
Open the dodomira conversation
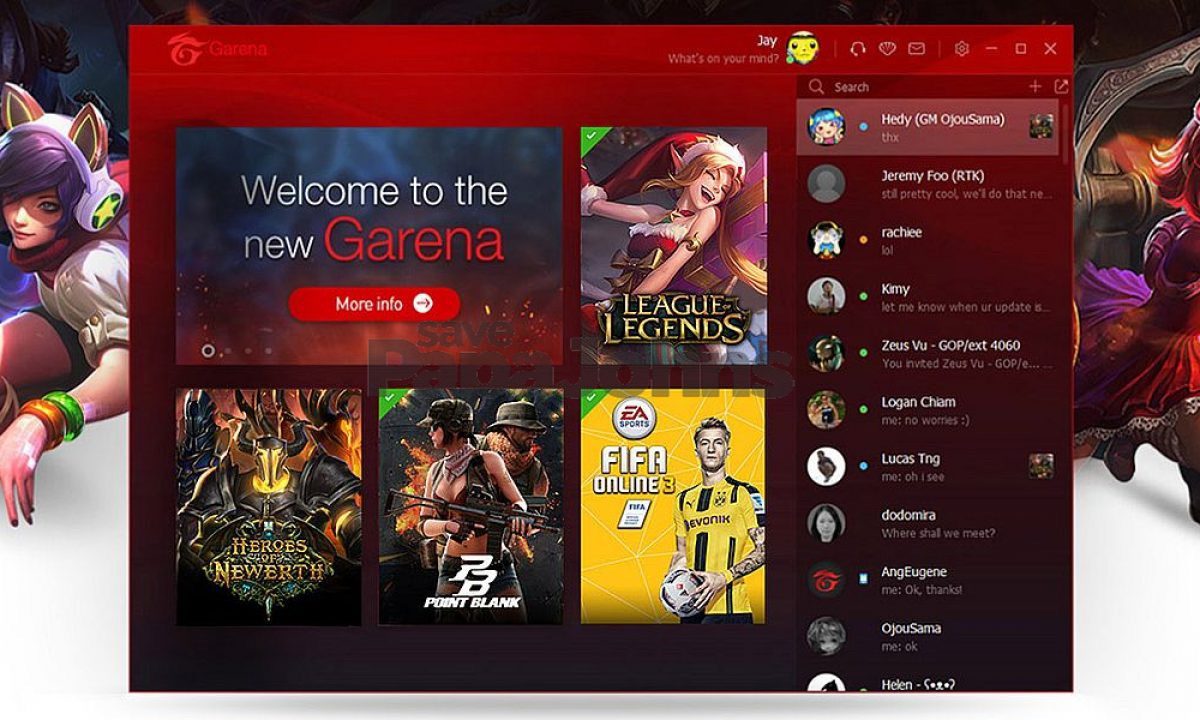point(929,523)
